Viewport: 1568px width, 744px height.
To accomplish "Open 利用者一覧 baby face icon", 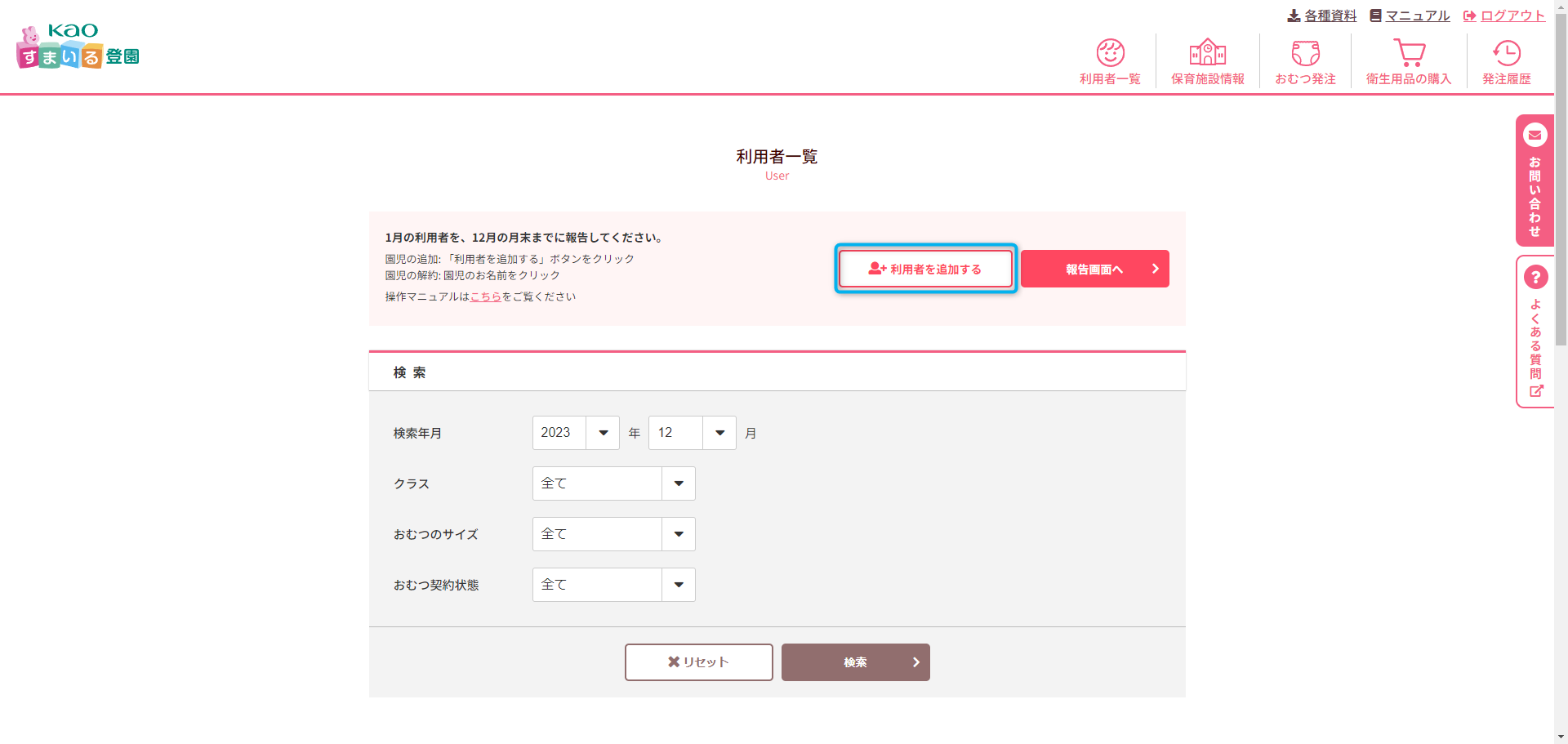I will [1110, 53].
